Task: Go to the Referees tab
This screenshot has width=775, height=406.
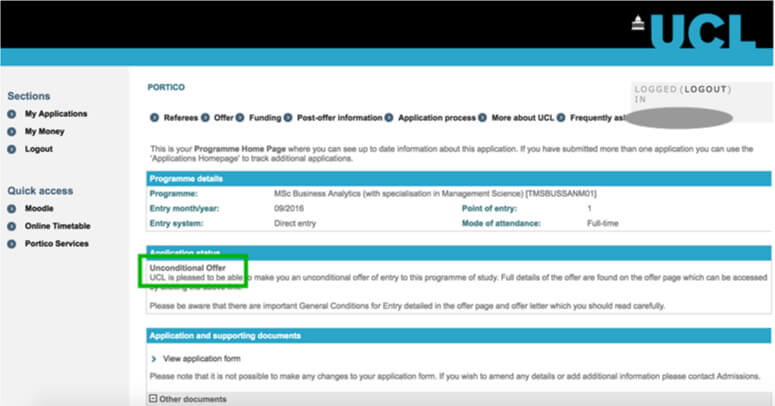Action: (180, 118)
